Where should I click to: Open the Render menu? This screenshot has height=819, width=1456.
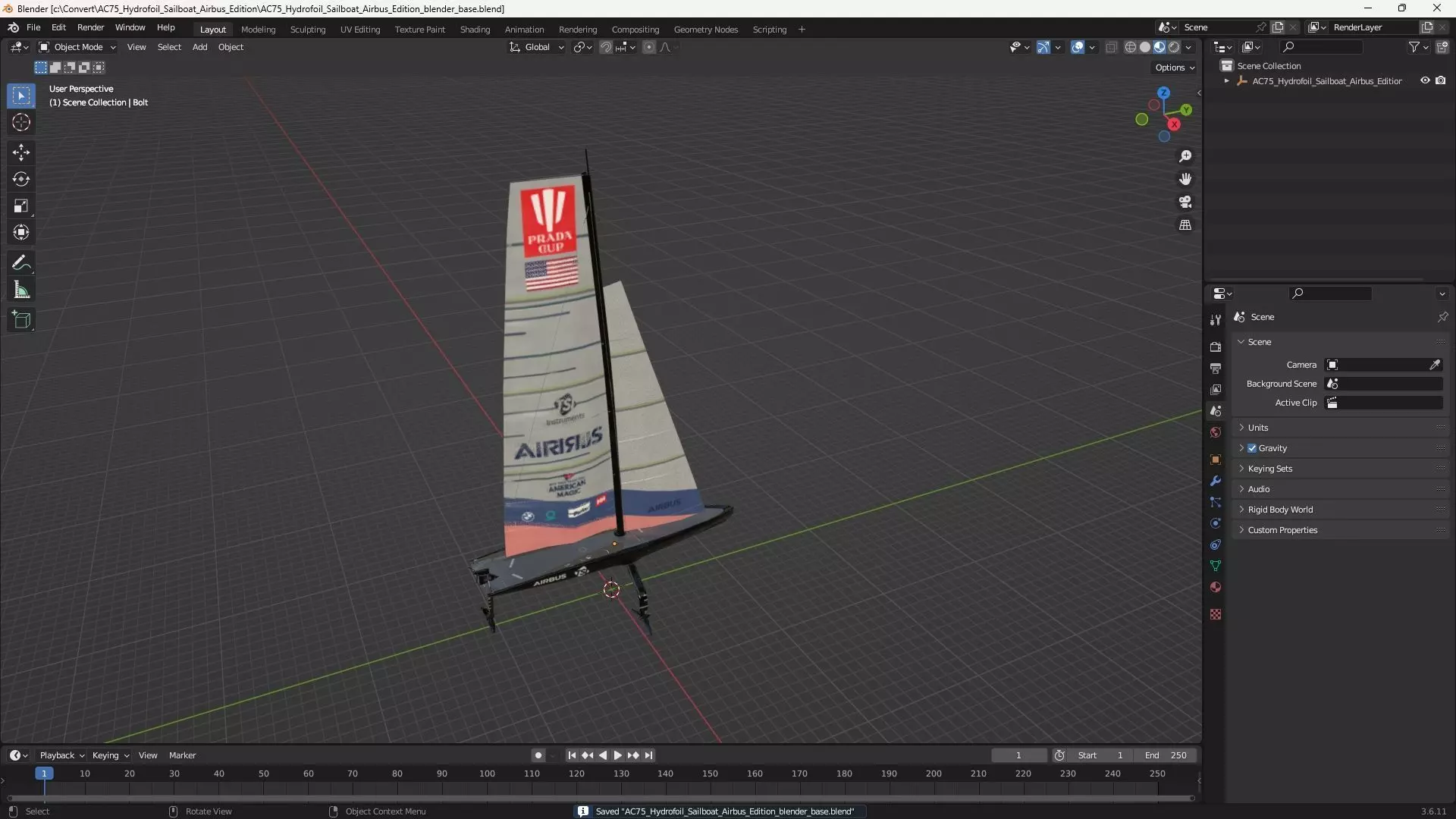pyautogui.click(x=90, y=27)
